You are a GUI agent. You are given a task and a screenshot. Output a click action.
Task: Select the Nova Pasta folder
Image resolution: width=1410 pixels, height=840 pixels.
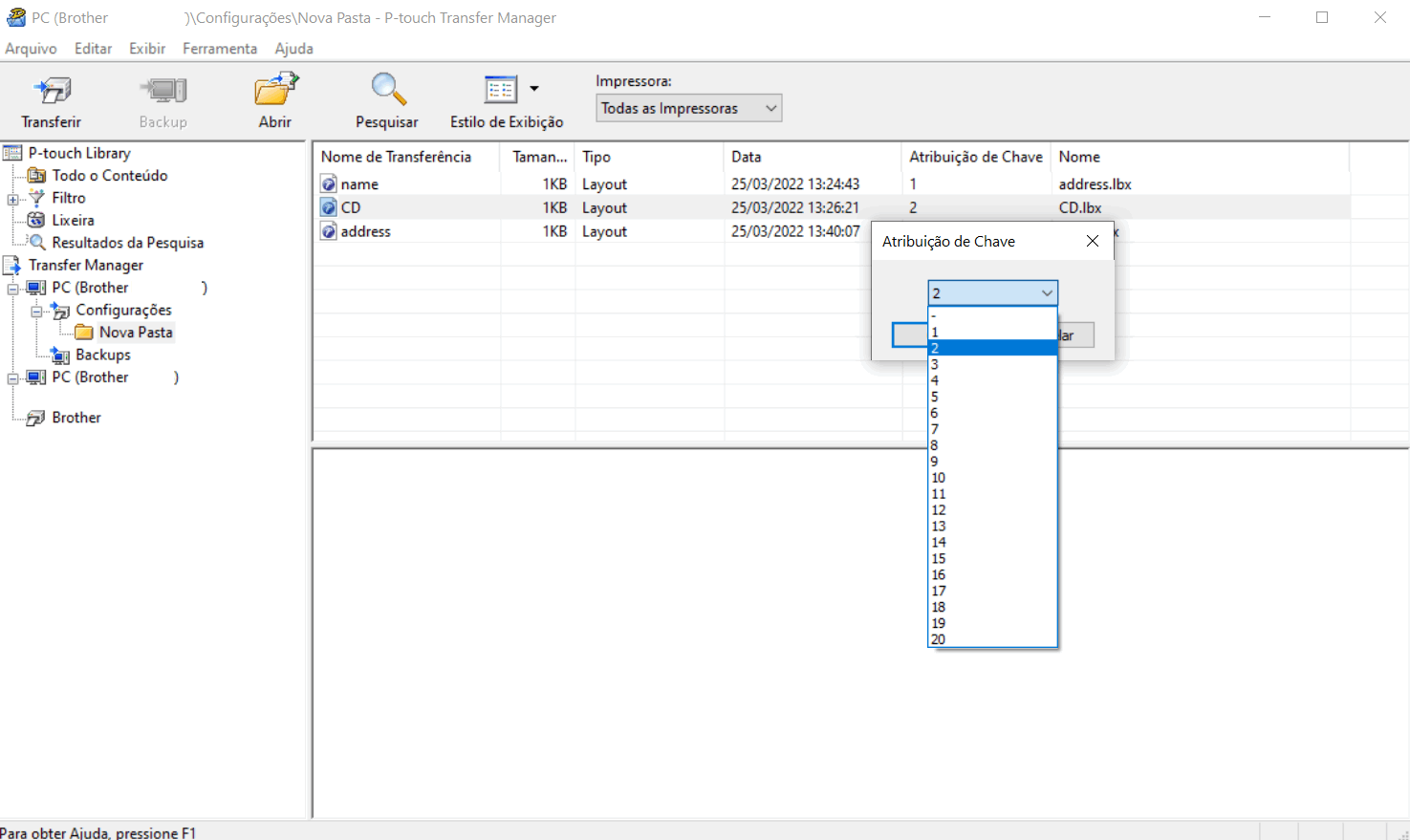point(136,333)
